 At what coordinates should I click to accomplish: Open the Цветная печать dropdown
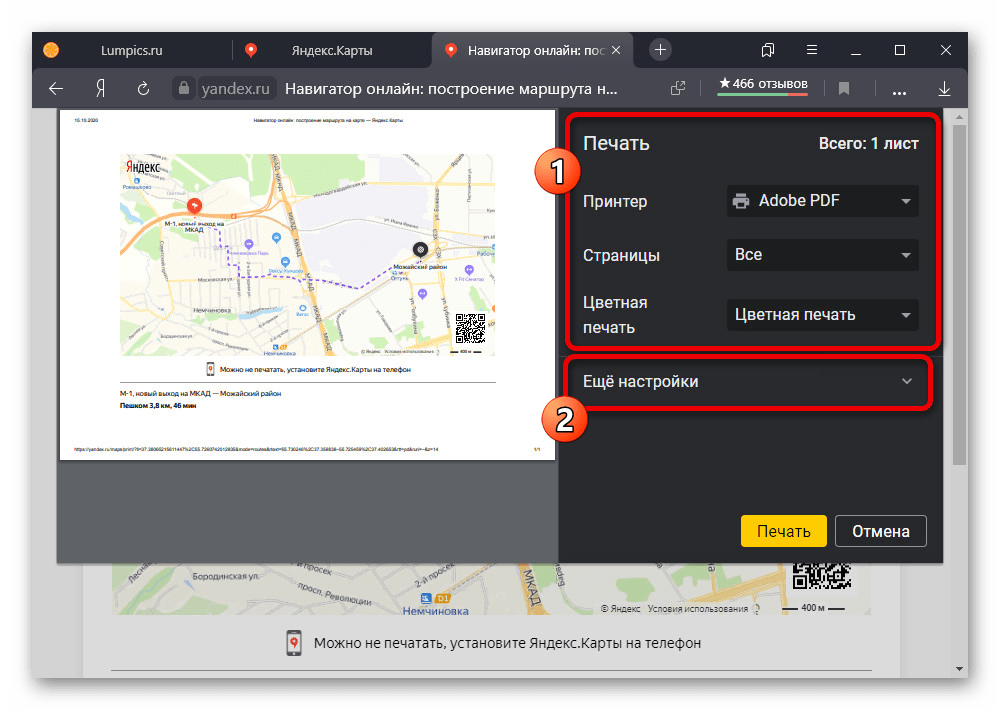pyautogui.click(x=822, y=315)
